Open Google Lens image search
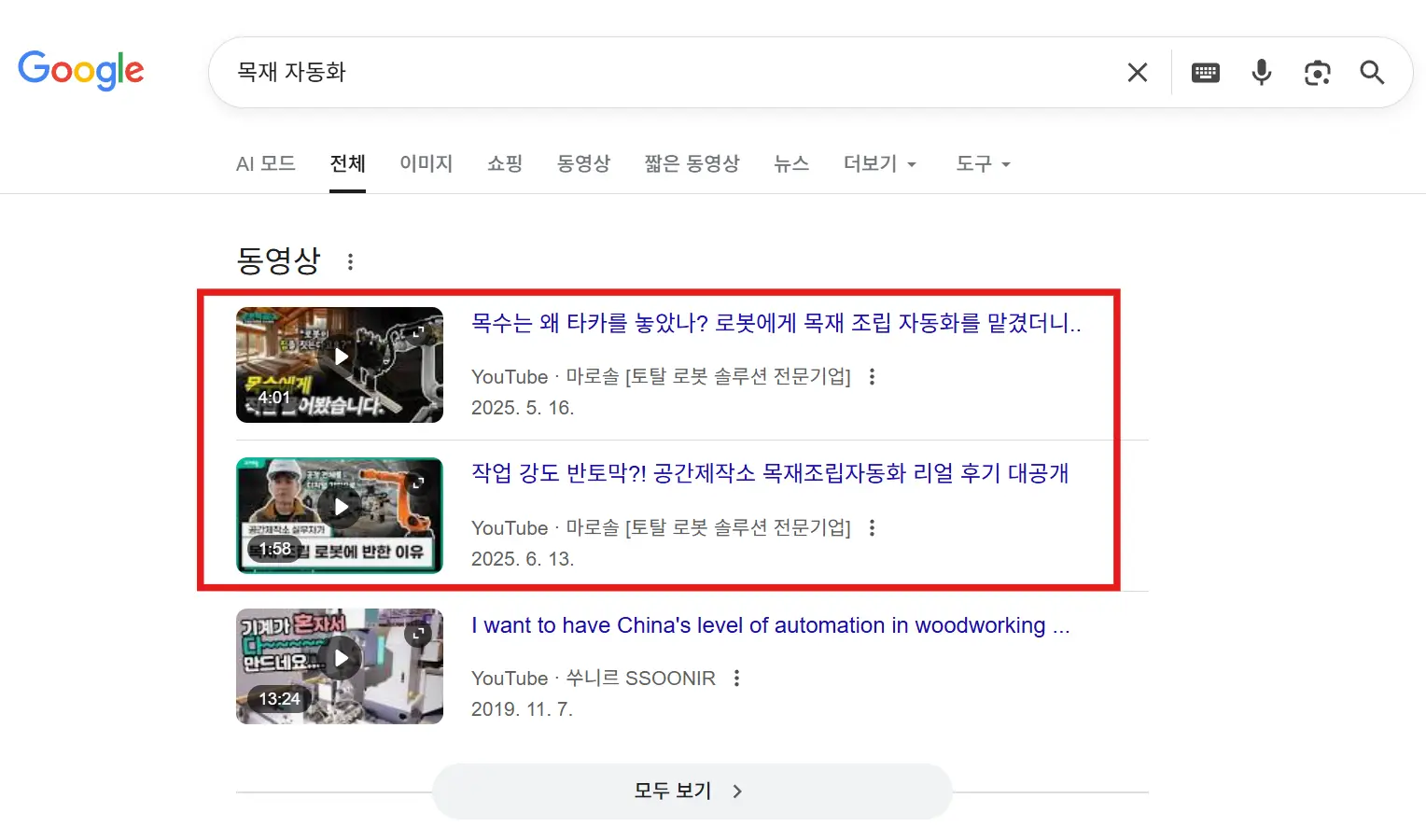 click(x=1317, y=73)
